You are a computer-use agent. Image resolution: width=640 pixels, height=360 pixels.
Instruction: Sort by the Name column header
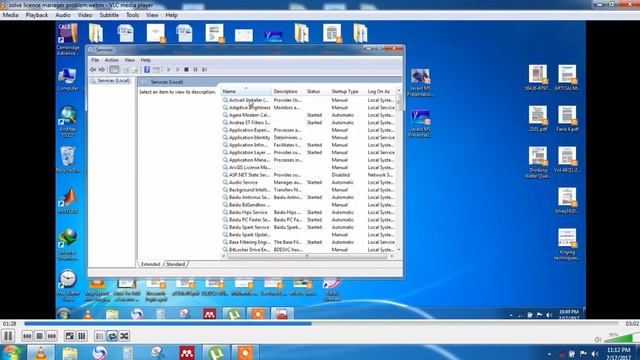tap(246, 91)
